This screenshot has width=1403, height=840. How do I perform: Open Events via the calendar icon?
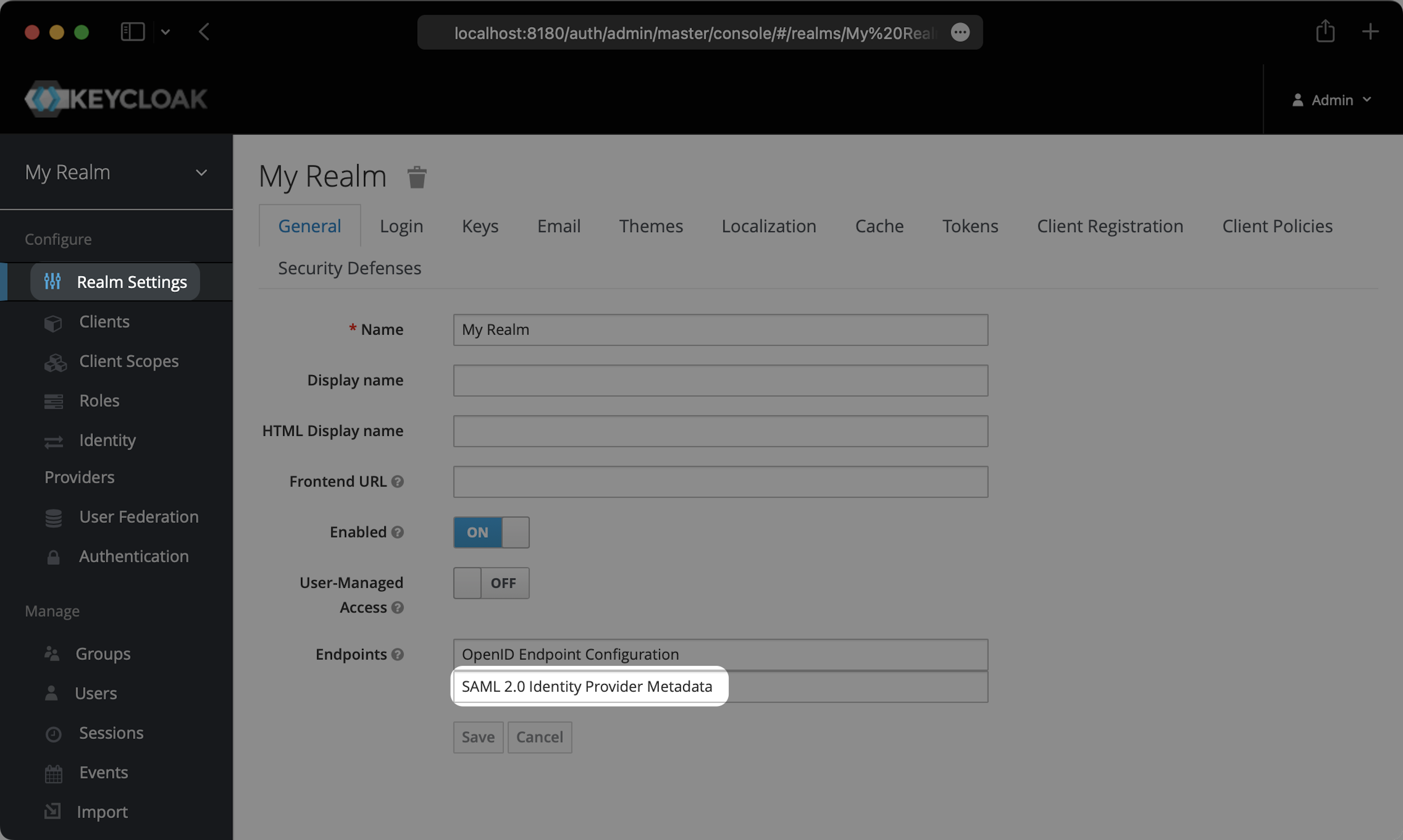[x=53, y=773]
